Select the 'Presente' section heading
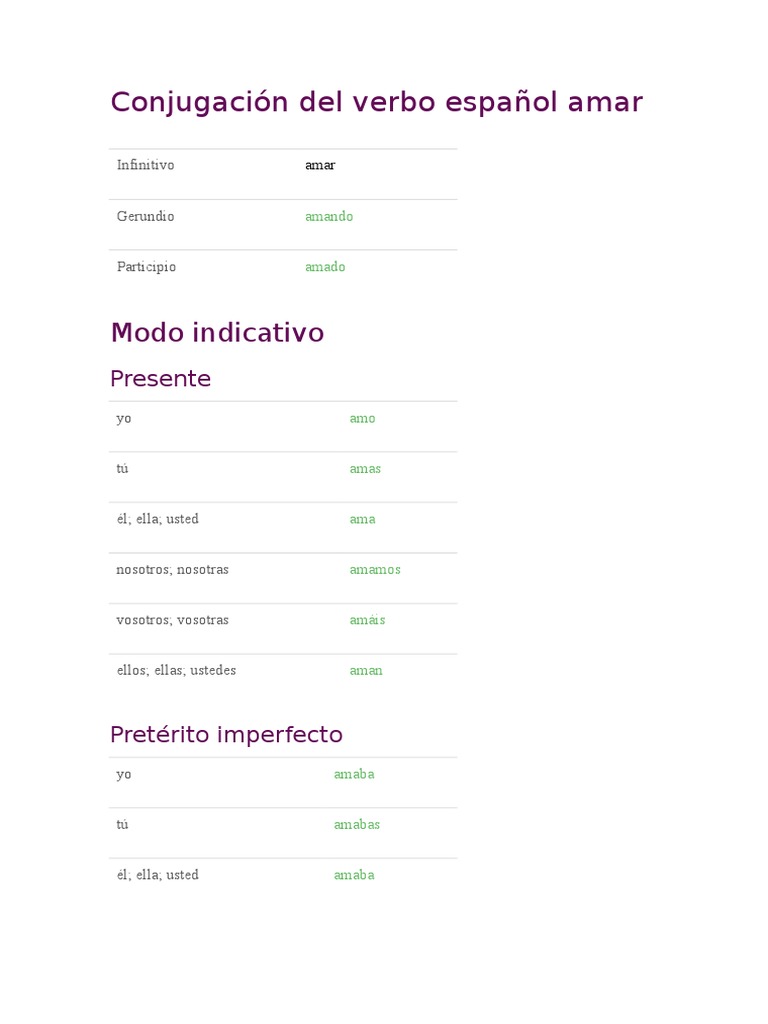 (x=160, y=379)
